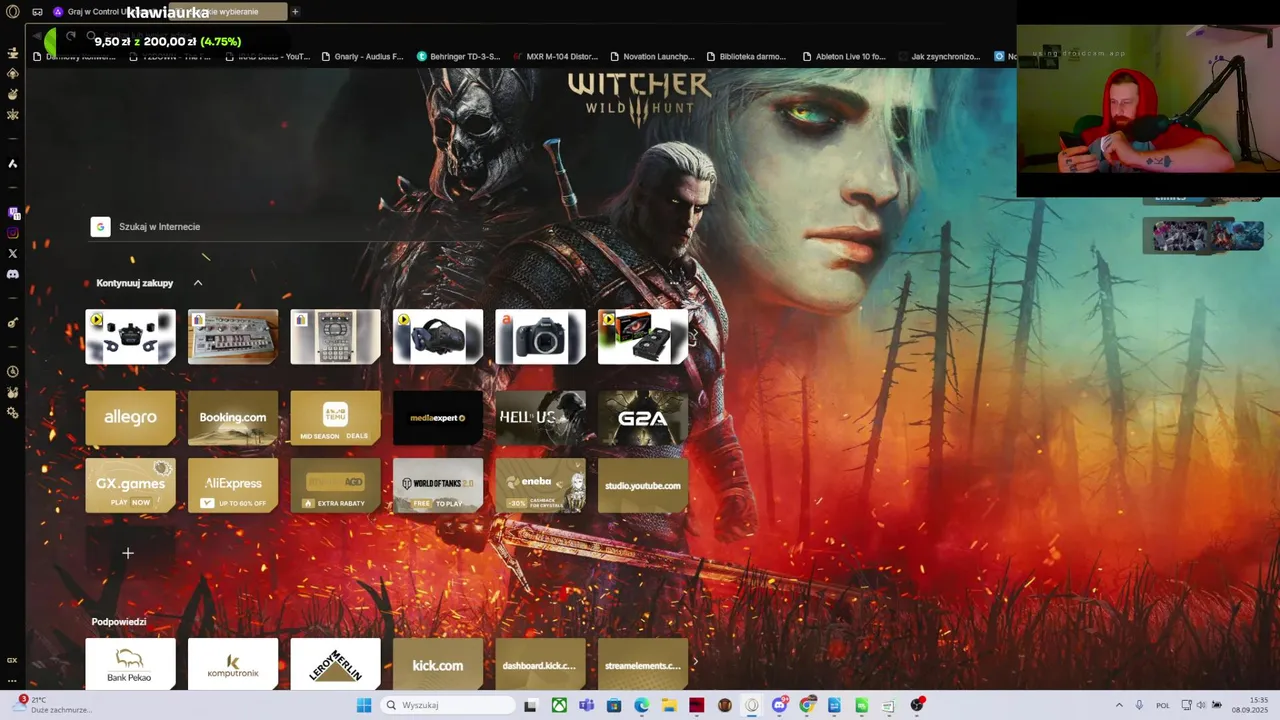Viewport: 1280px width, 720px height.
Task: Open Microsoft Teams from taskbar
Action: point(586,705)
